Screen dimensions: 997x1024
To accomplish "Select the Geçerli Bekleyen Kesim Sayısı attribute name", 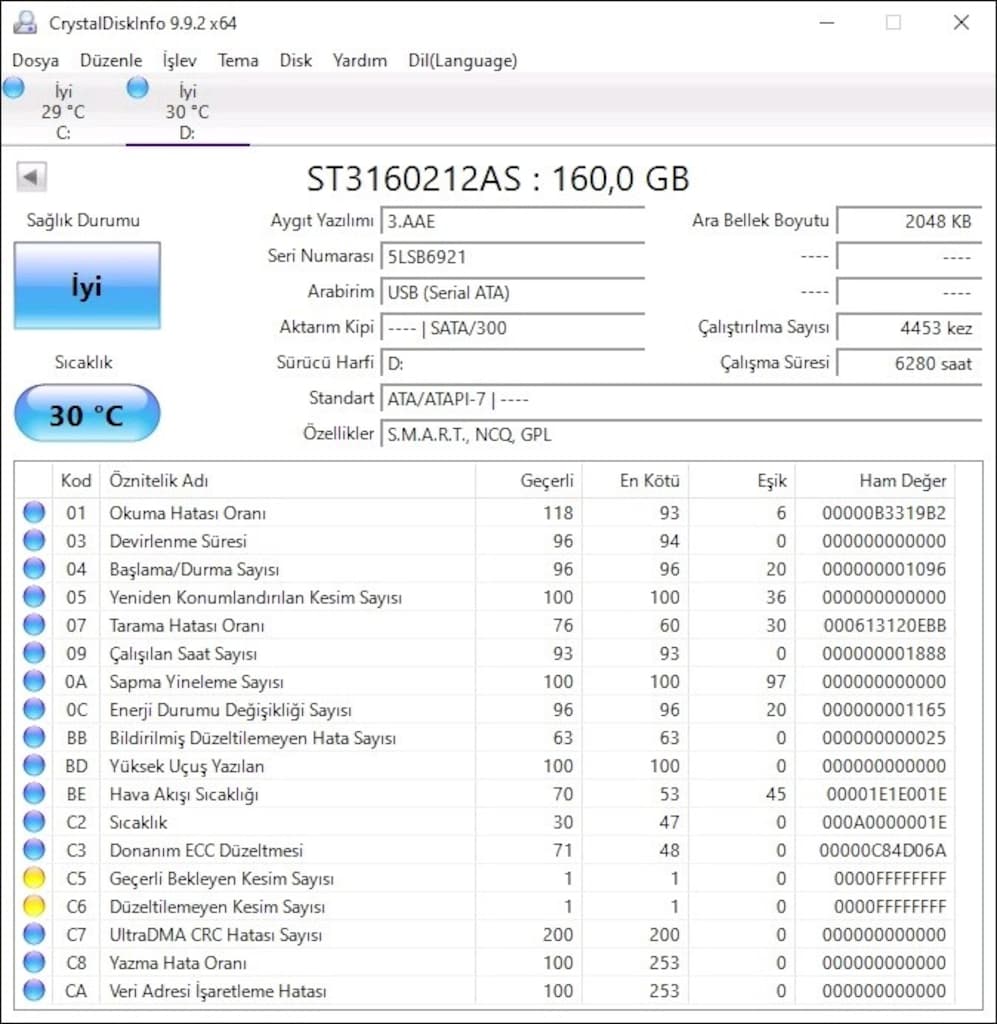I will [222, 878].
